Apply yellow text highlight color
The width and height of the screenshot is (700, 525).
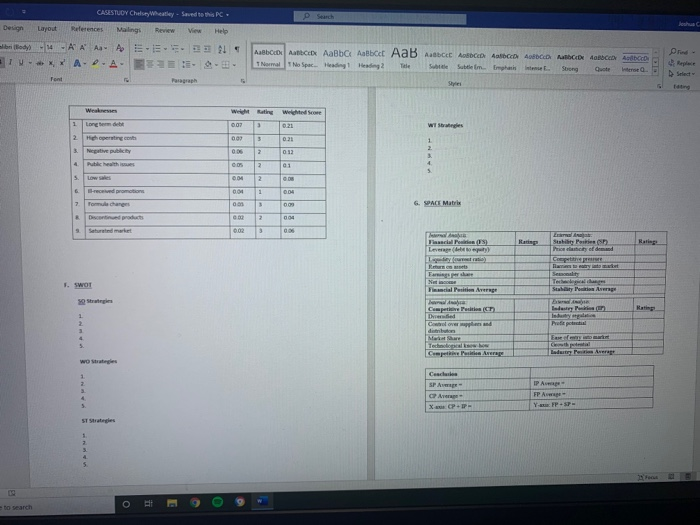click(95, 64)
